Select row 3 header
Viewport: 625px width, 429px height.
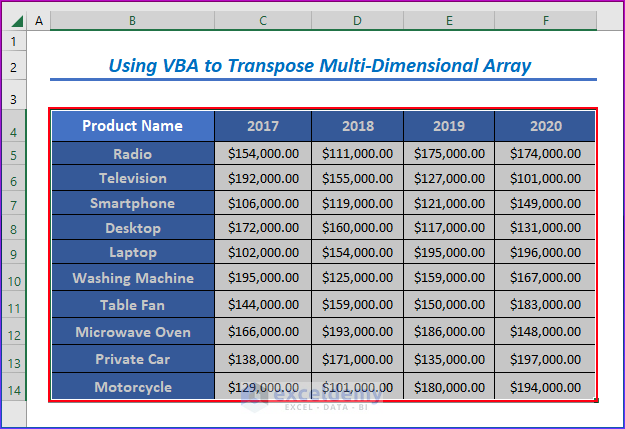(x=14, y=95)
